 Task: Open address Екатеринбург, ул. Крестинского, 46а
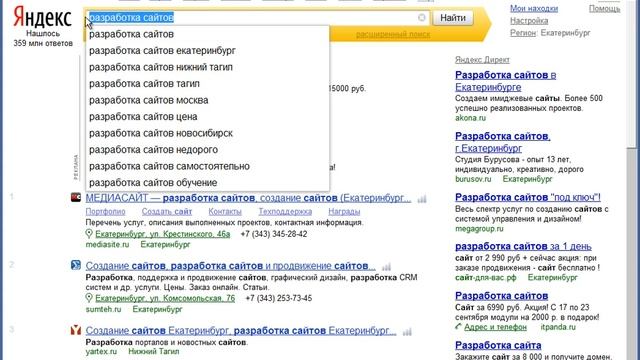[162, 234]
